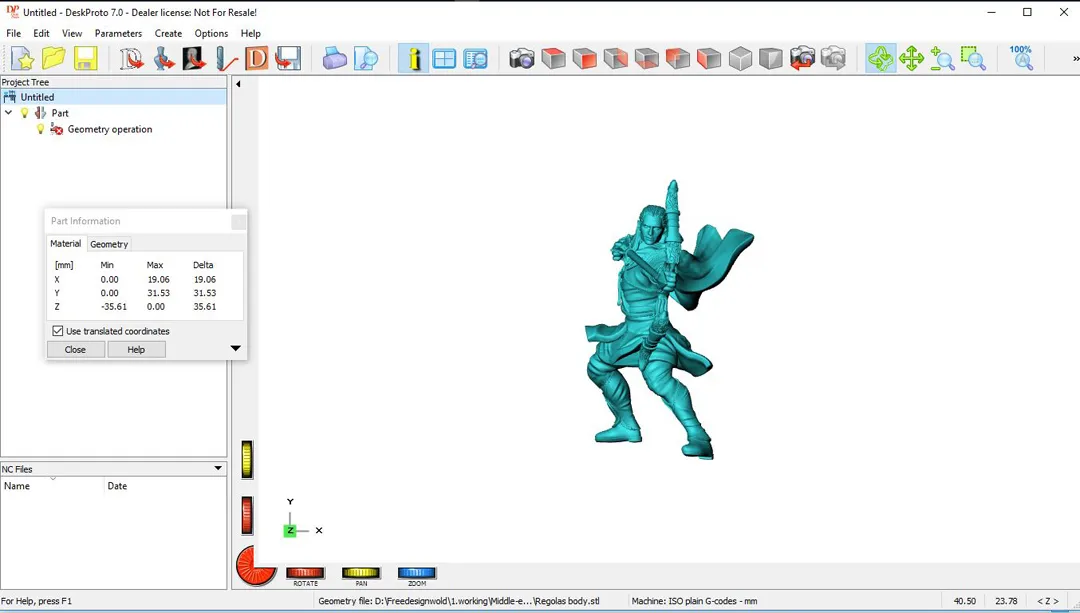Click the zoom-list view icon beside four-pane
Viewport: 1080px width, 613px height.
(475, 59)
